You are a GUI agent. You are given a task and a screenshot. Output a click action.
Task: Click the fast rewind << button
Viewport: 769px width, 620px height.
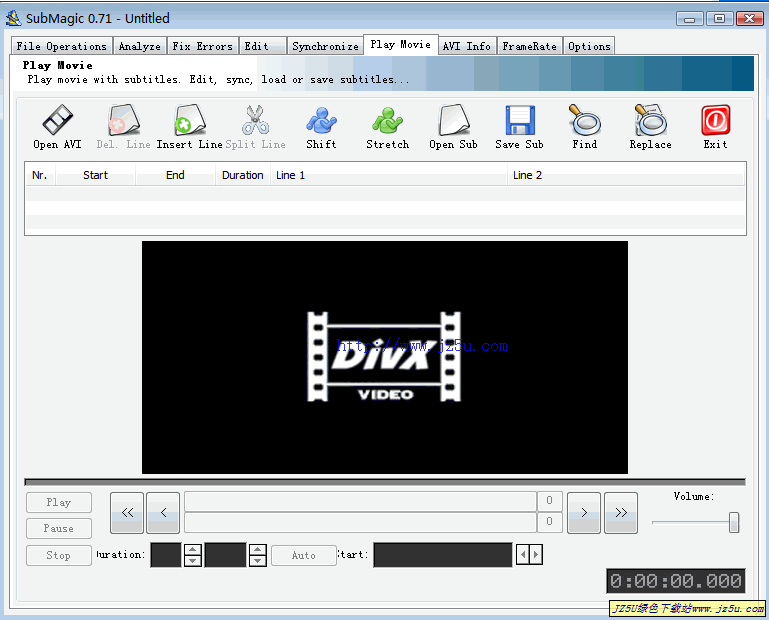coord(127,513)
